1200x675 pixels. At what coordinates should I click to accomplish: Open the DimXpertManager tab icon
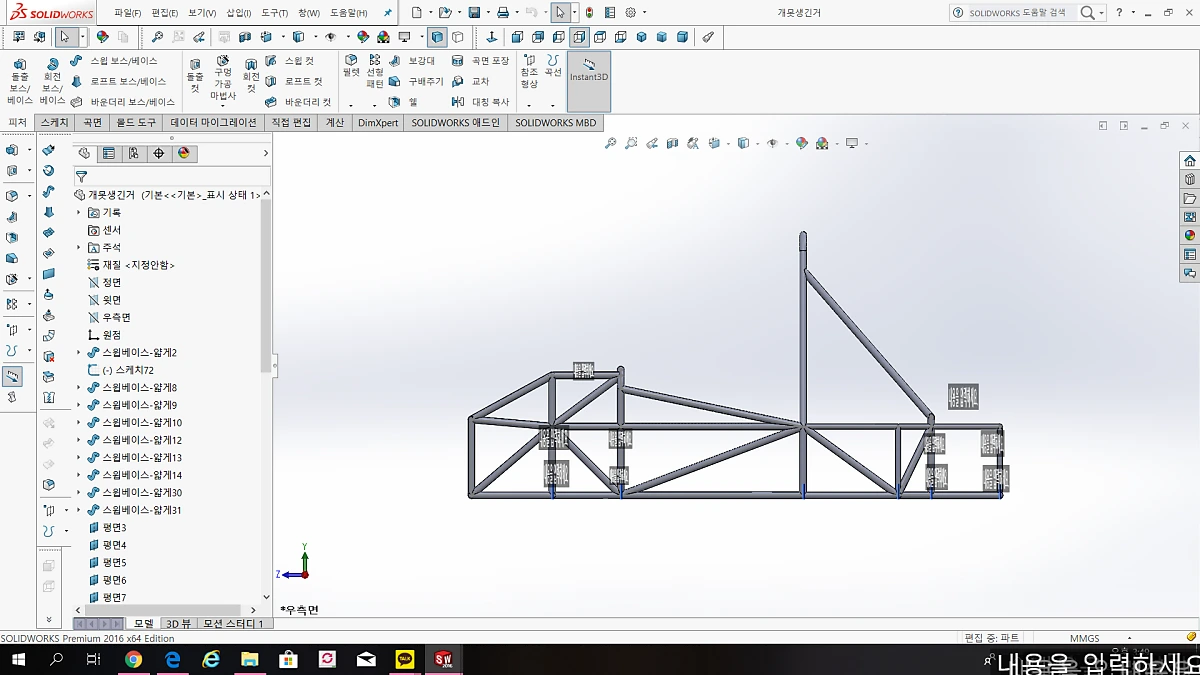pos(159,154)
